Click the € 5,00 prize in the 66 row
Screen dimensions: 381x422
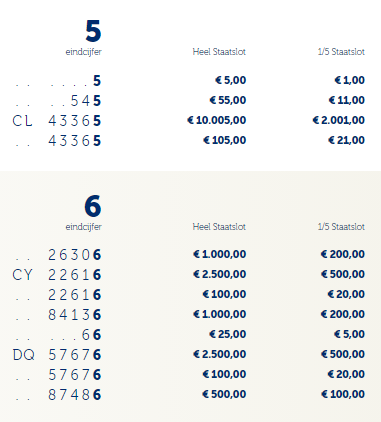pos(350,334)
